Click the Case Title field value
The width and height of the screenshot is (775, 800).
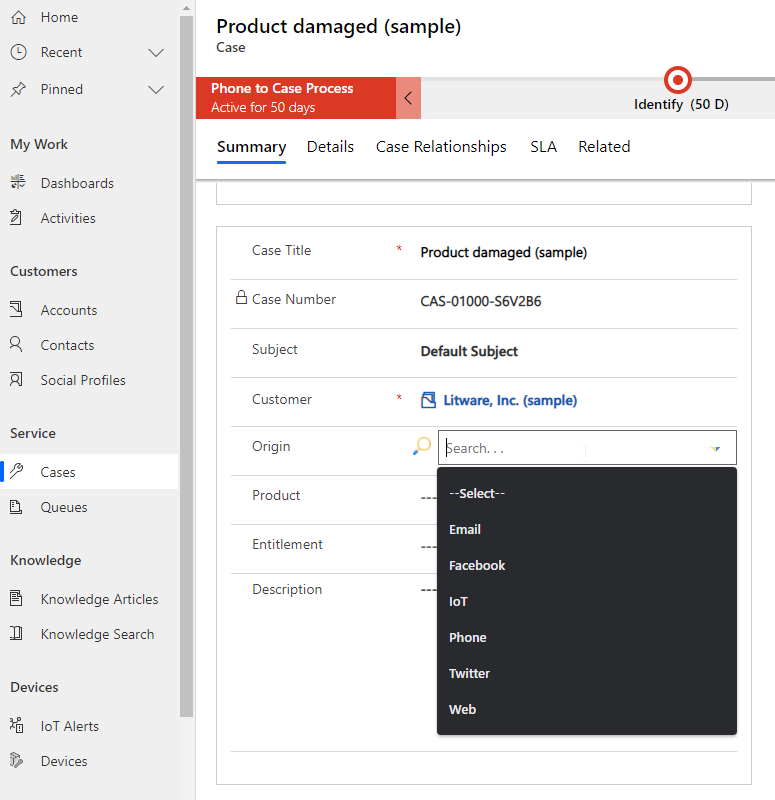coord(504,253)
